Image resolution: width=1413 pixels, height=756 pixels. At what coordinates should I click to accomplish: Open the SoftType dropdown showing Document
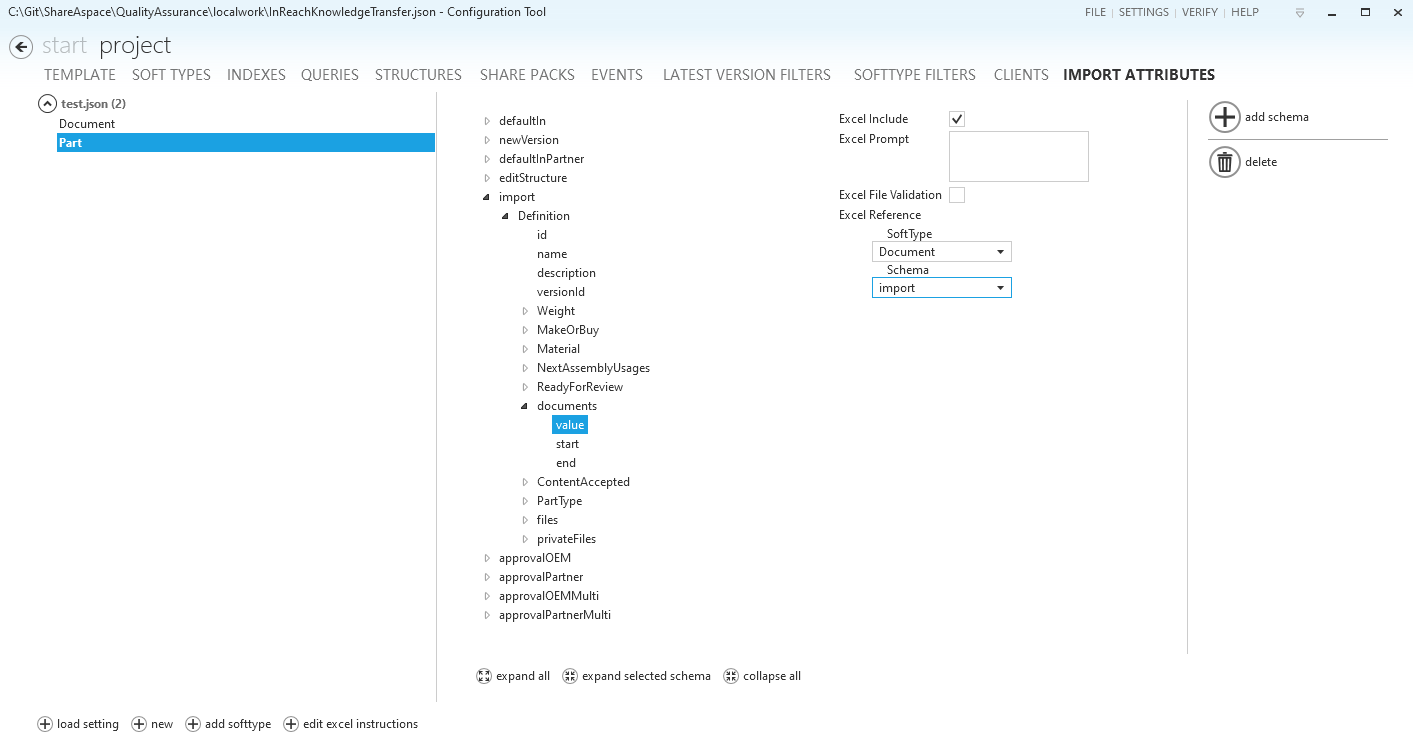(x=941, y=252)
